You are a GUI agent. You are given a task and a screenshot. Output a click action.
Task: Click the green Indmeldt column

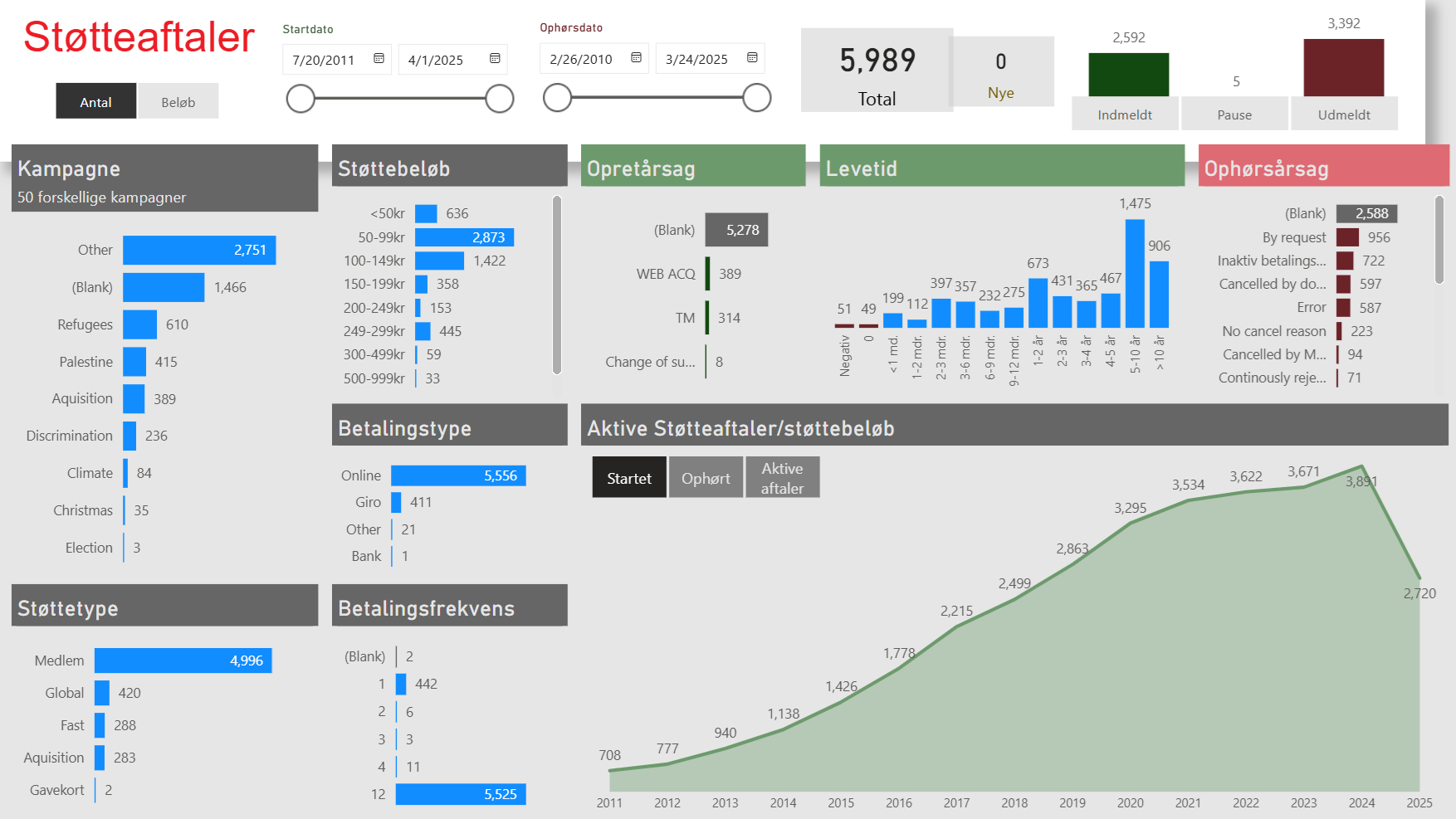point(1129,75)
